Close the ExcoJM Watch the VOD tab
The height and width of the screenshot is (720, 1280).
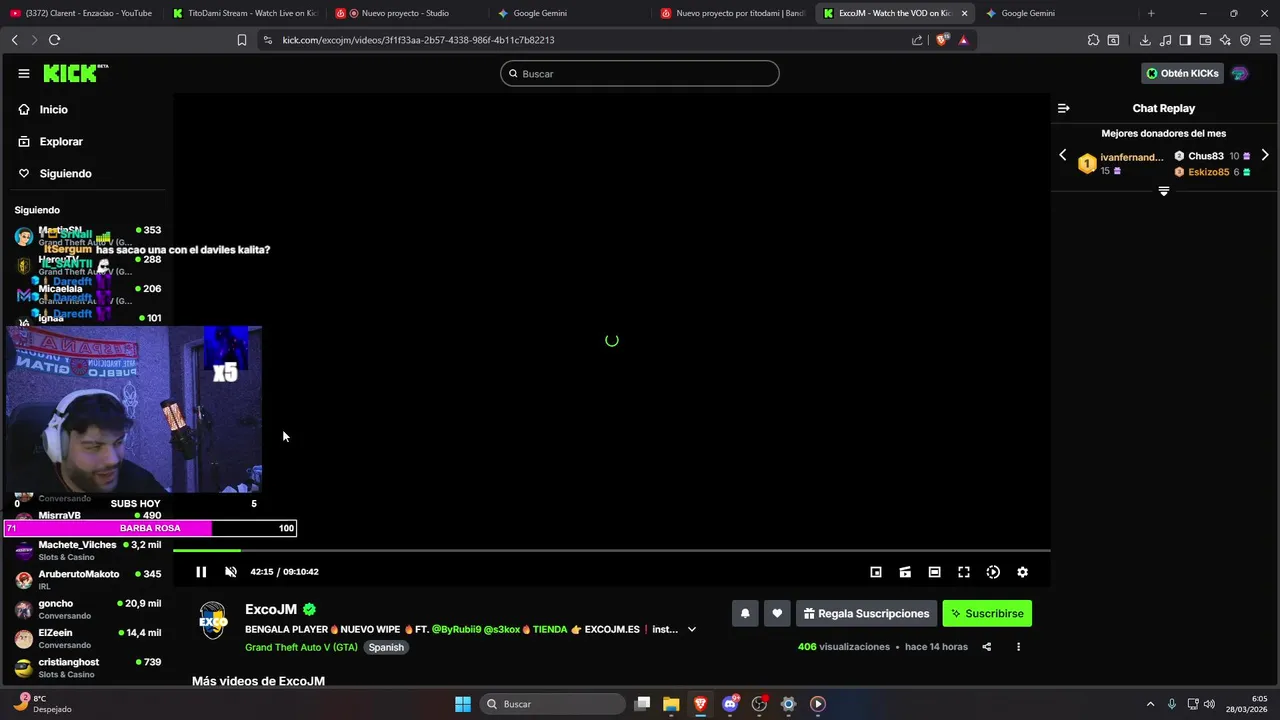tap(964, 13)
